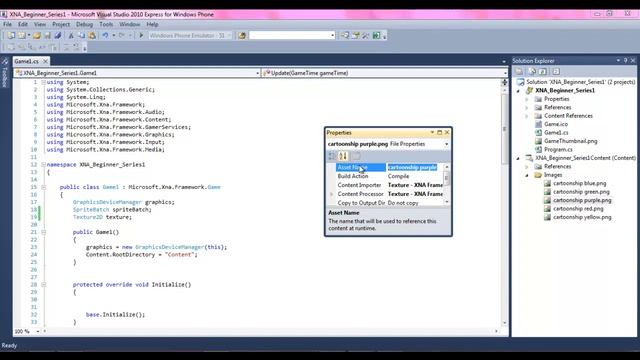The image size is (640, 360).
Task: Click the split editor handle above scrollbar
Action: [504, 82]
